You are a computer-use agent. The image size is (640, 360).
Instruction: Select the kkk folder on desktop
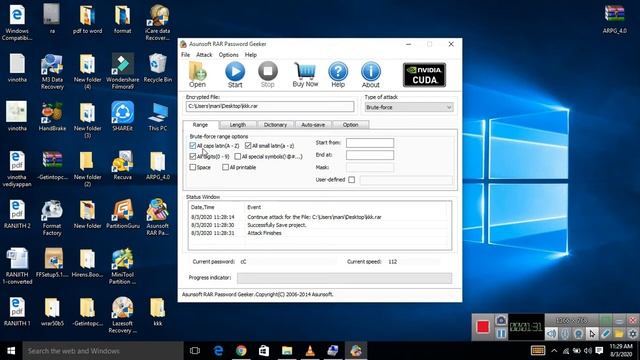pyautogui.click(x=158, y=312)
